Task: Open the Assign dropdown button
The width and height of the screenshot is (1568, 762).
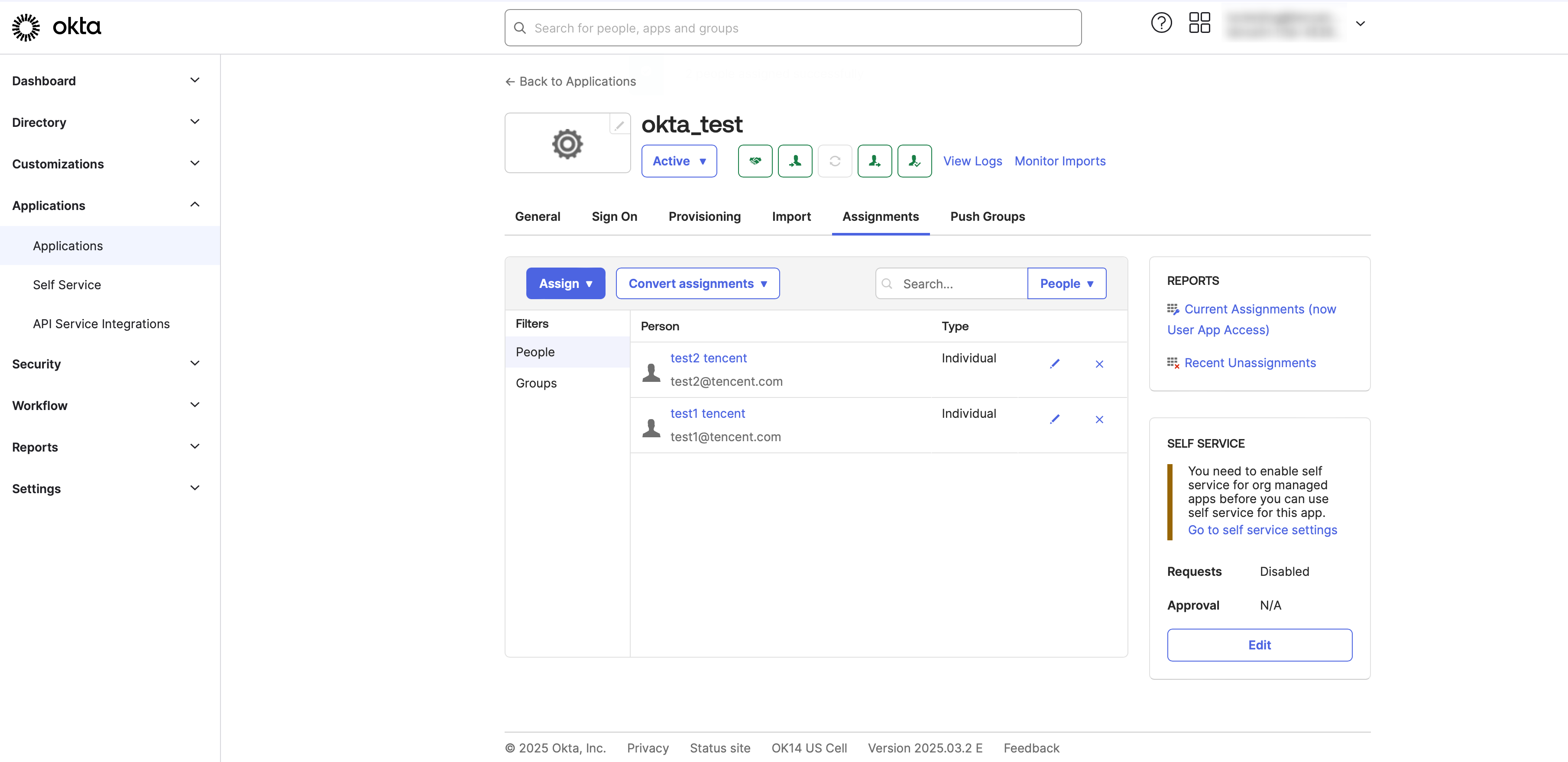Action: click(565, 284)
